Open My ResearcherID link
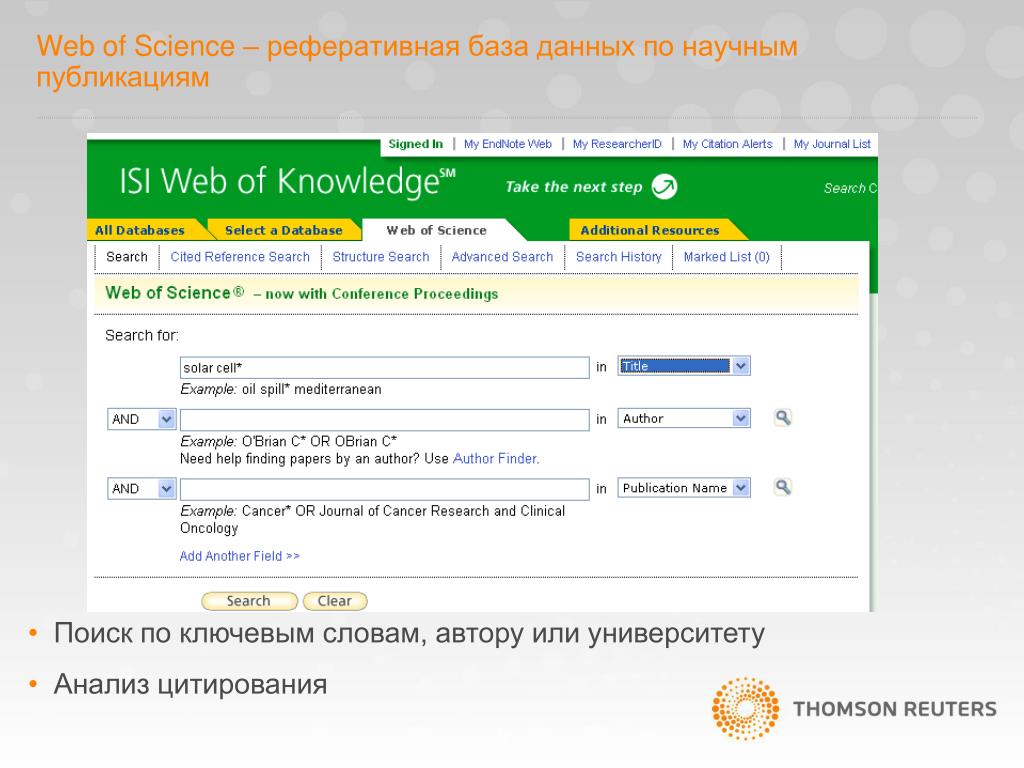This screenshot has width=1024, height=768. [x=617, y=144]
